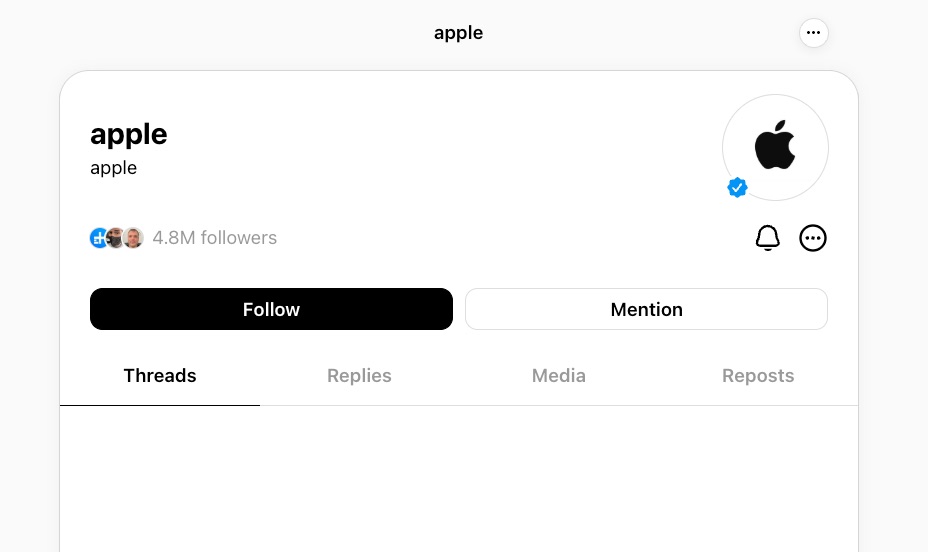
Task: Open the circled three-dots profile menu
Action: pos(813,238)
